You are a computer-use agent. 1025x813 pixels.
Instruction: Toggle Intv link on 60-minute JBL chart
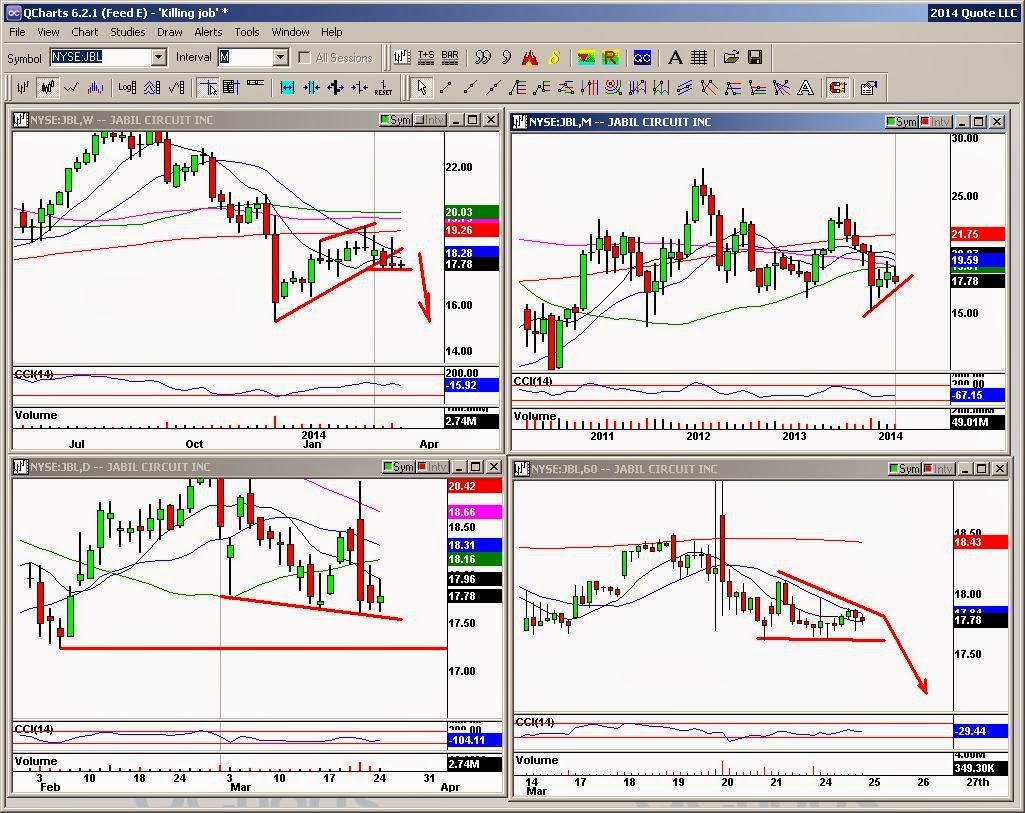[939, 469]
